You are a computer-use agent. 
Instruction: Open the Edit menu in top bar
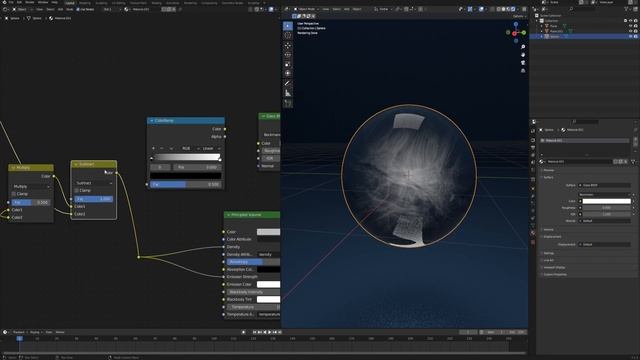pyautogui.click(x=19, y=2)
